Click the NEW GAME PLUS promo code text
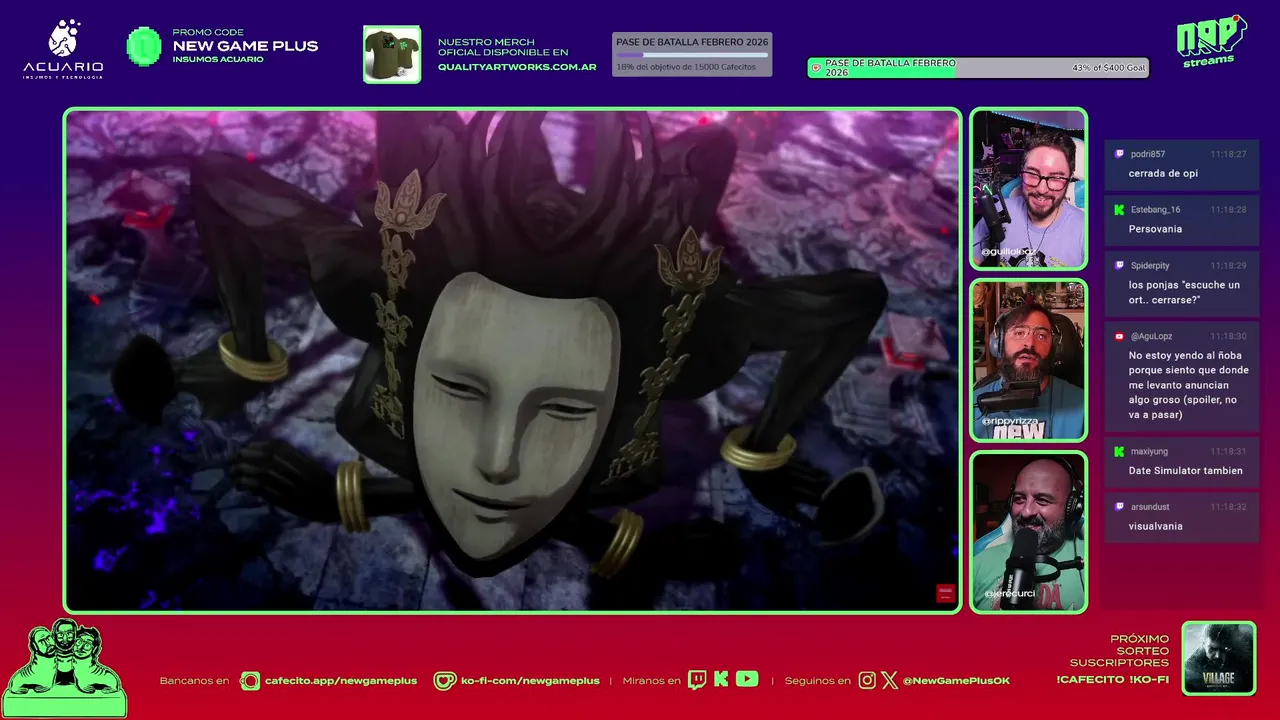 (x=245, y=46)
